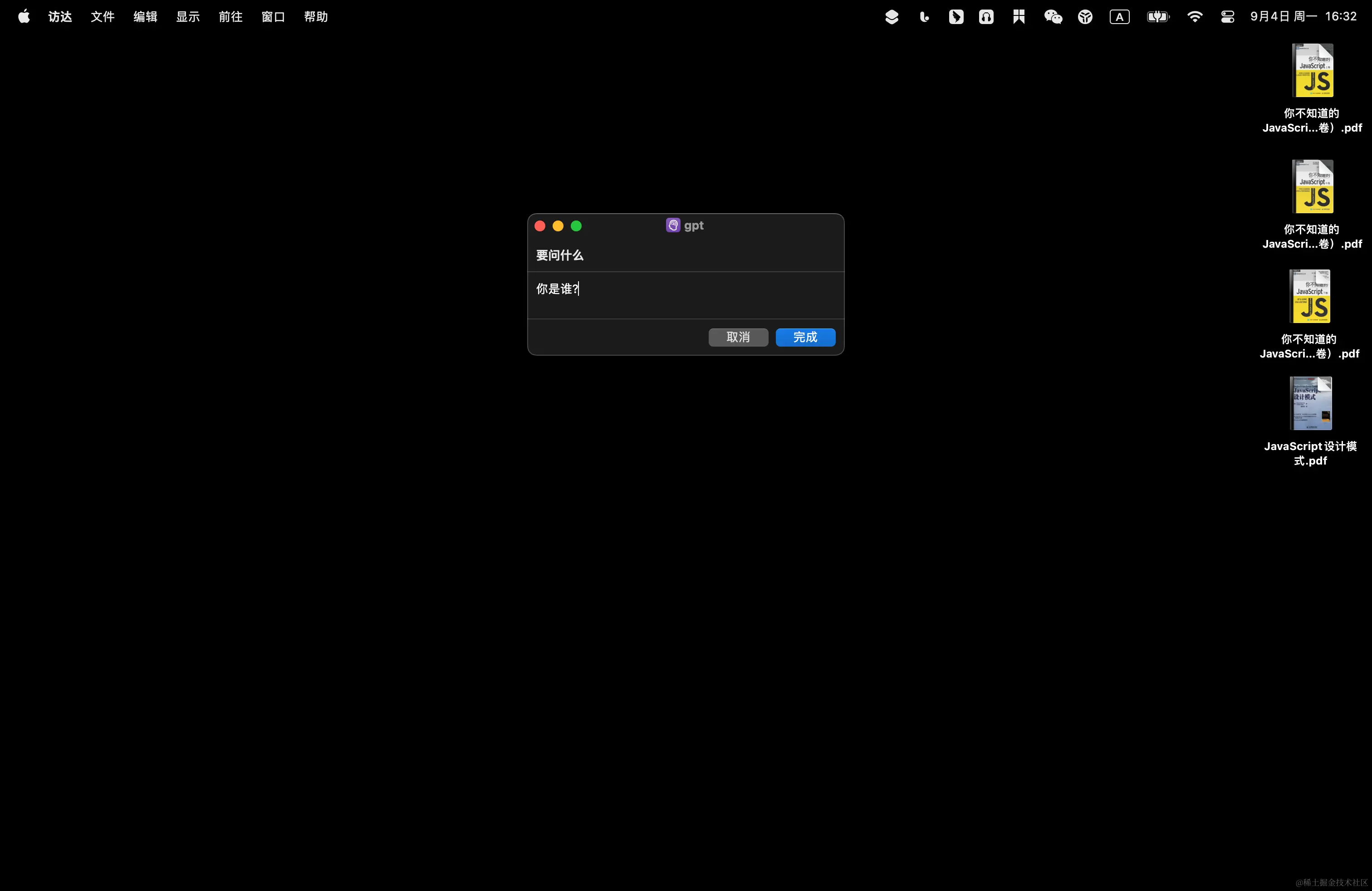Open the 显示 menu

tap(187, 17)
